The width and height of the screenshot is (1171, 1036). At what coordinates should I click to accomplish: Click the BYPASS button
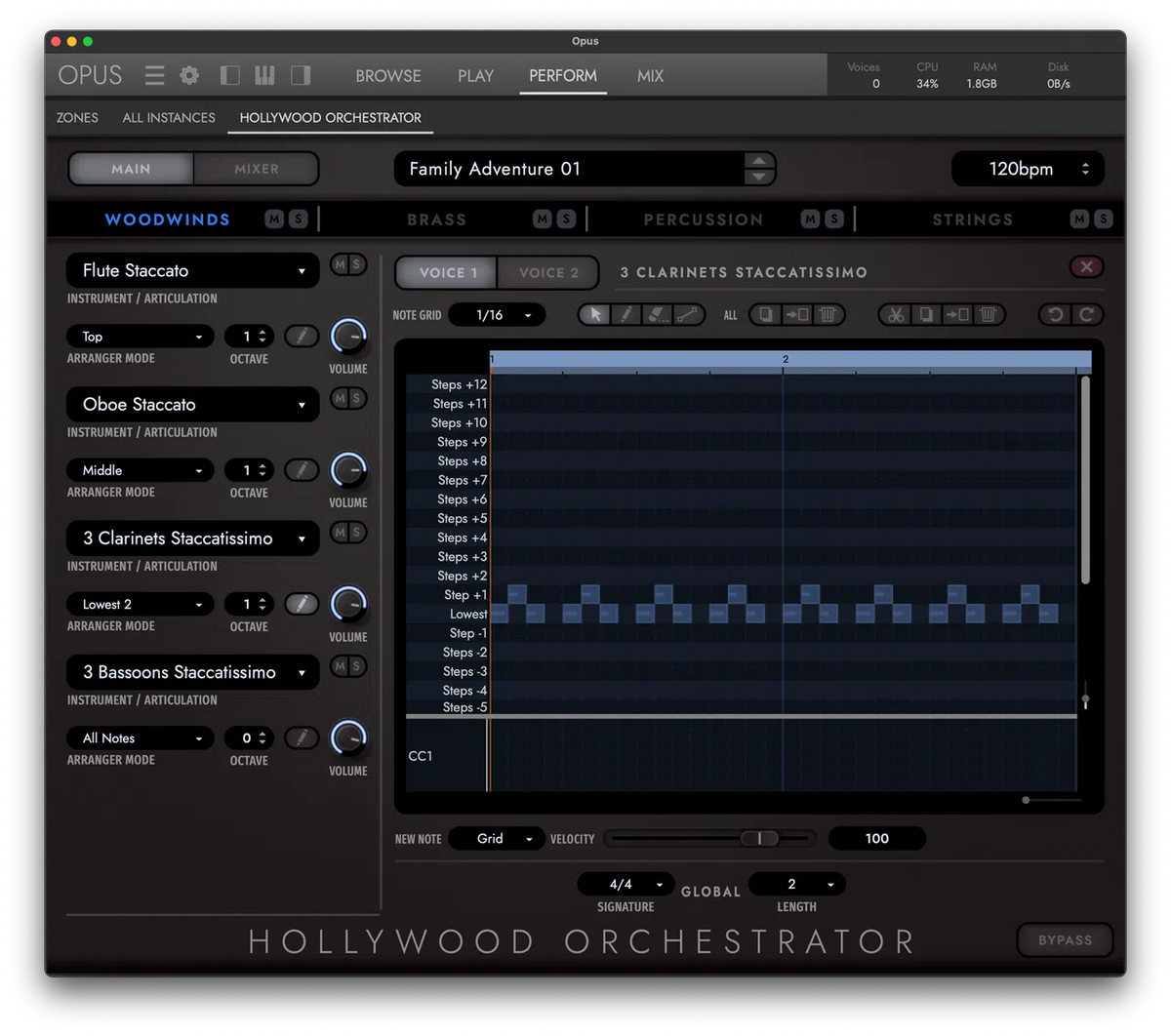(1065, 939)
